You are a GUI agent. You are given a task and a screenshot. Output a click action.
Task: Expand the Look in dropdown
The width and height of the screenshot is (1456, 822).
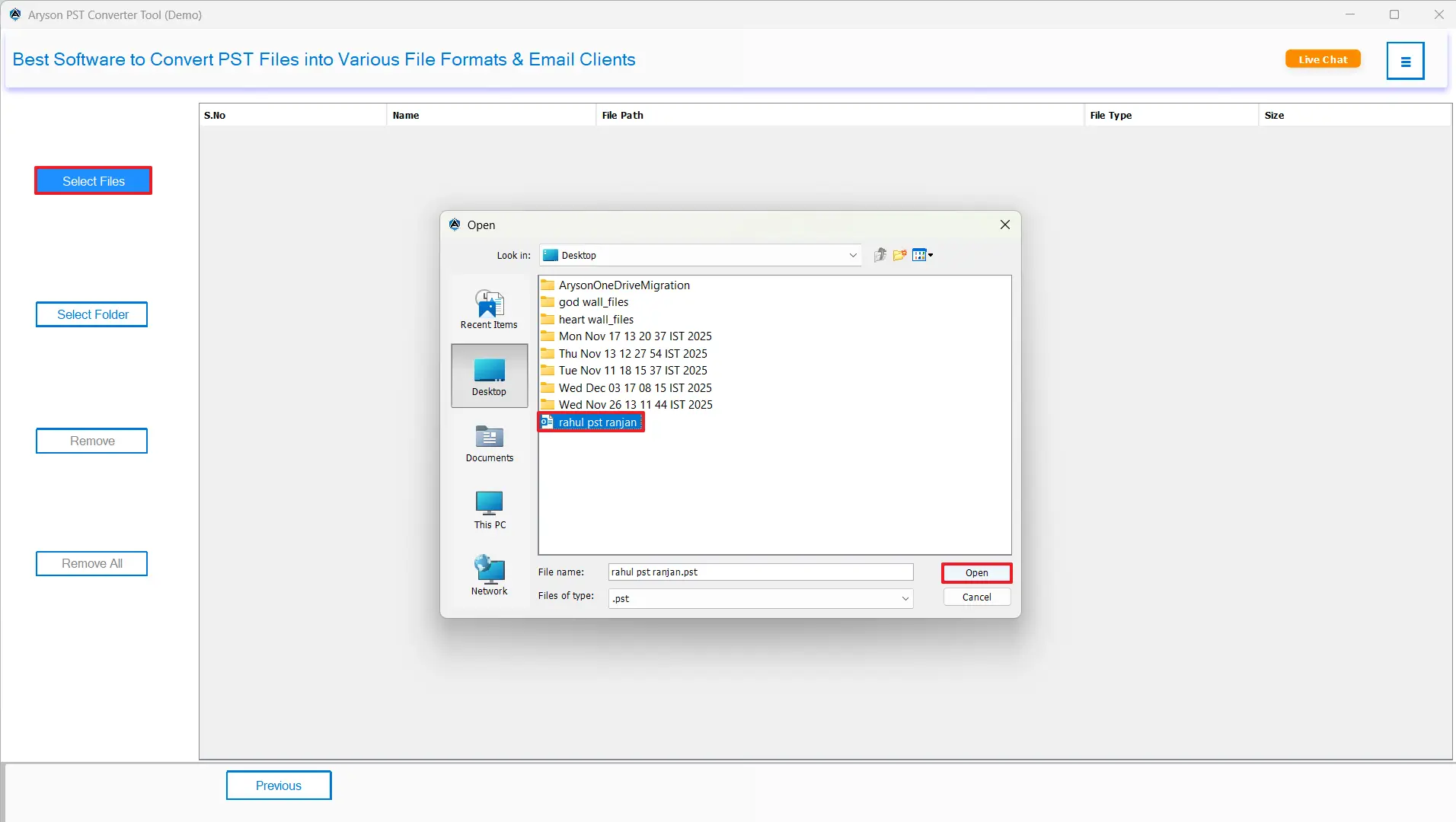[x=853, y=256]
